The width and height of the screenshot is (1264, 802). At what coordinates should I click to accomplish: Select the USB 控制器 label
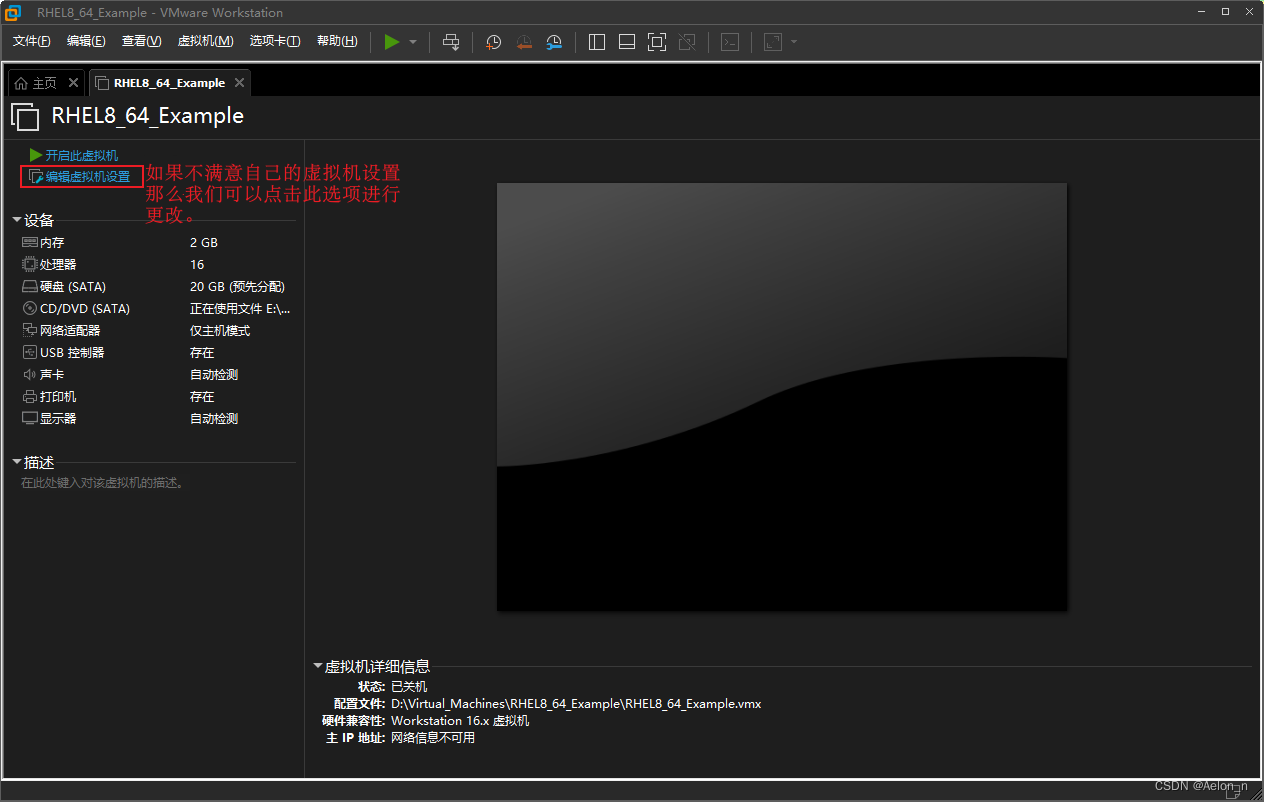72,352
